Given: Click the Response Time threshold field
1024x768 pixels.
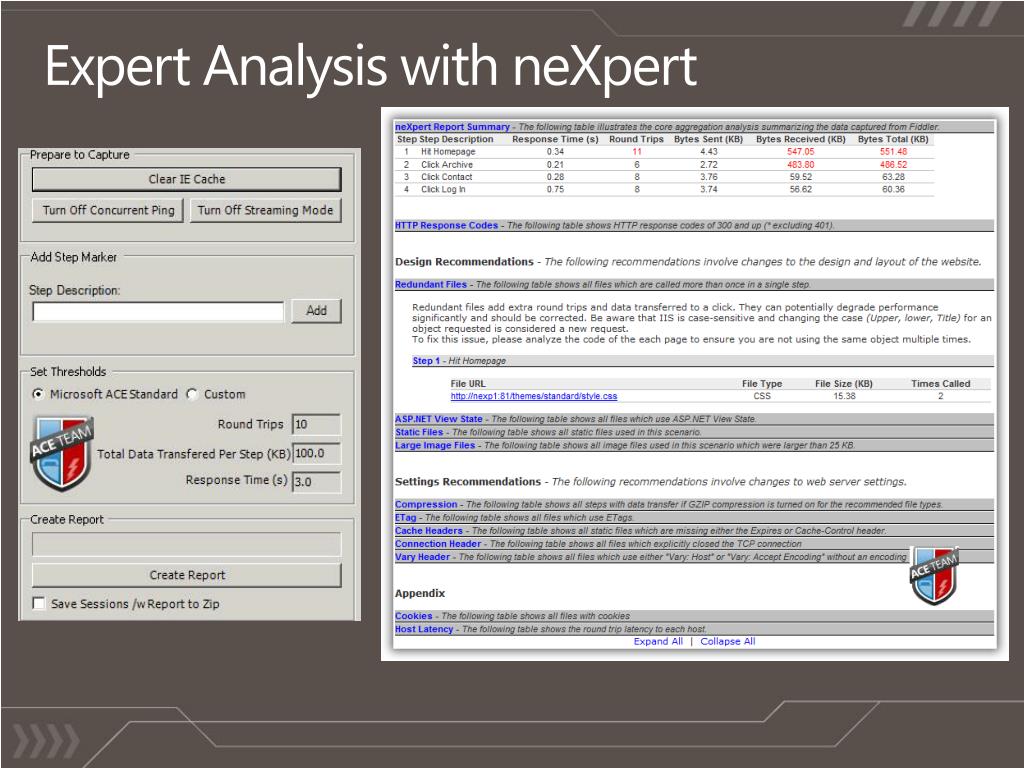Looking at the screenshot, I should (316, 482).
